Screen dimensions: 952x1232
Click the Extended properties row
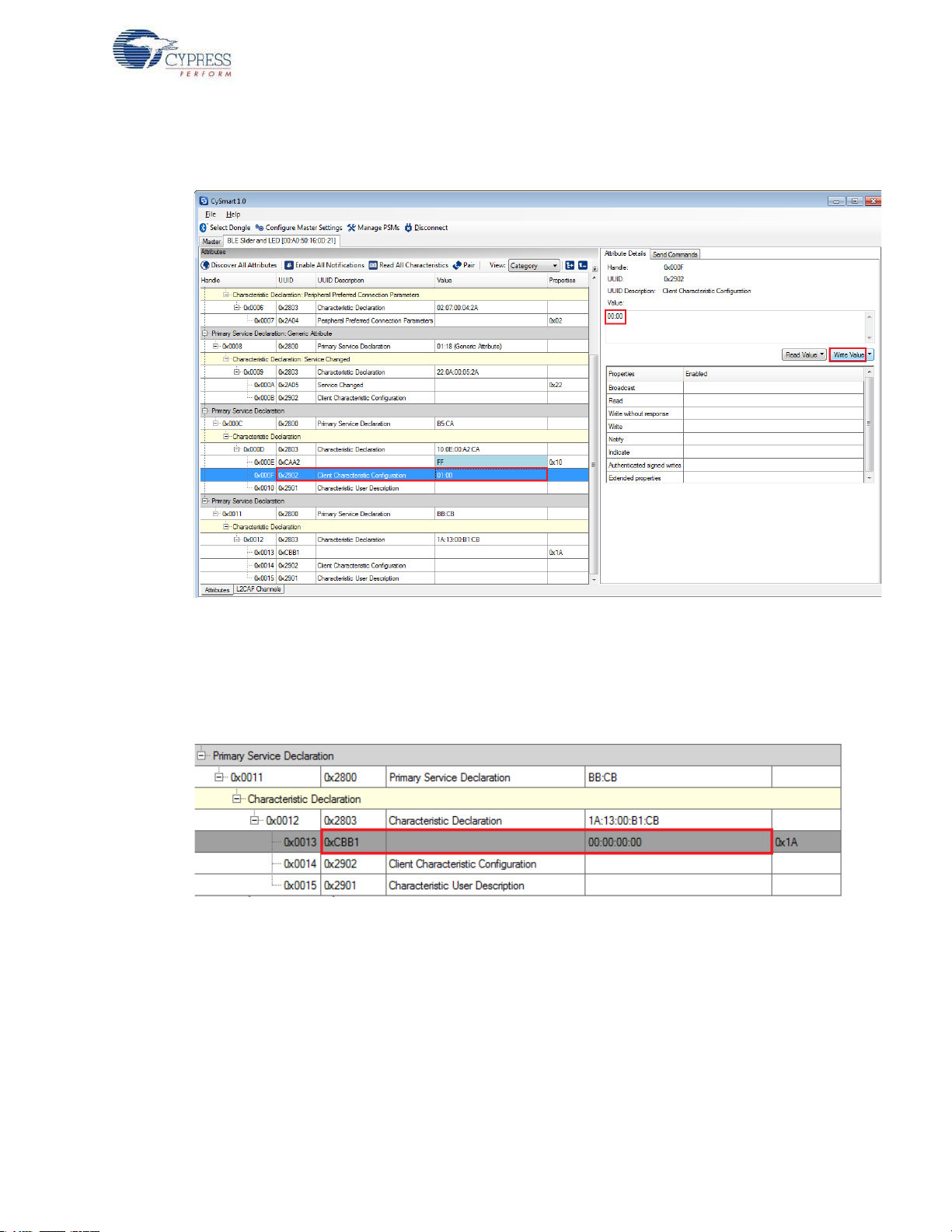pyautogui.click(x=734, y=478)
